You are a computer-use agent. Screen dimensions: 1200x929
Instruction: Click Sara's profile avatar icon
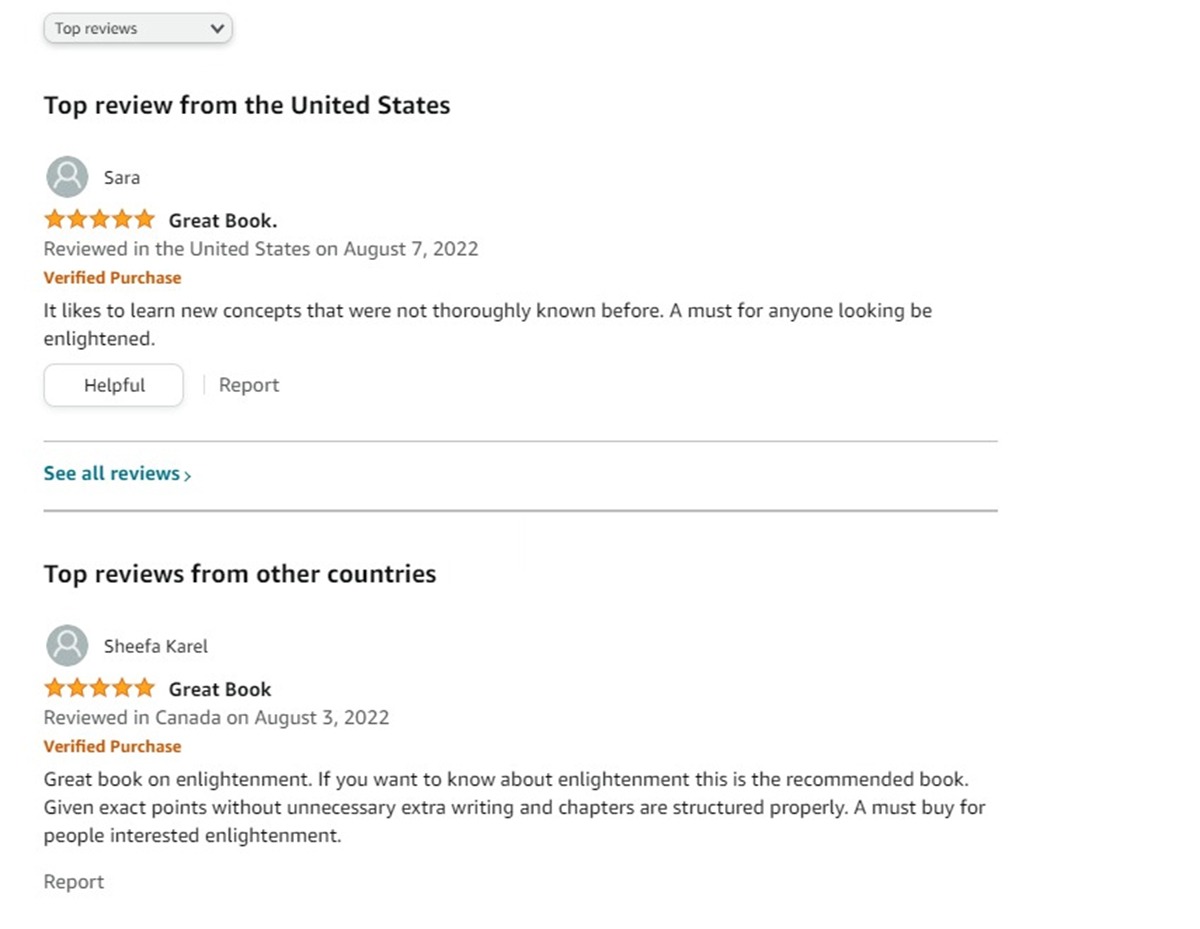(x=67, y=177)
